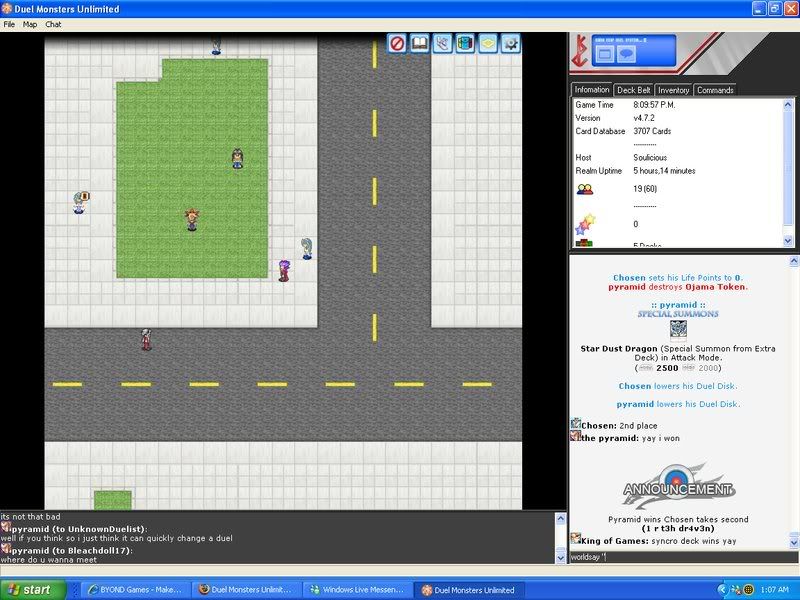Open the book icon in the toolbar
This screenshot has height=600, width=800.
(420, 44)
